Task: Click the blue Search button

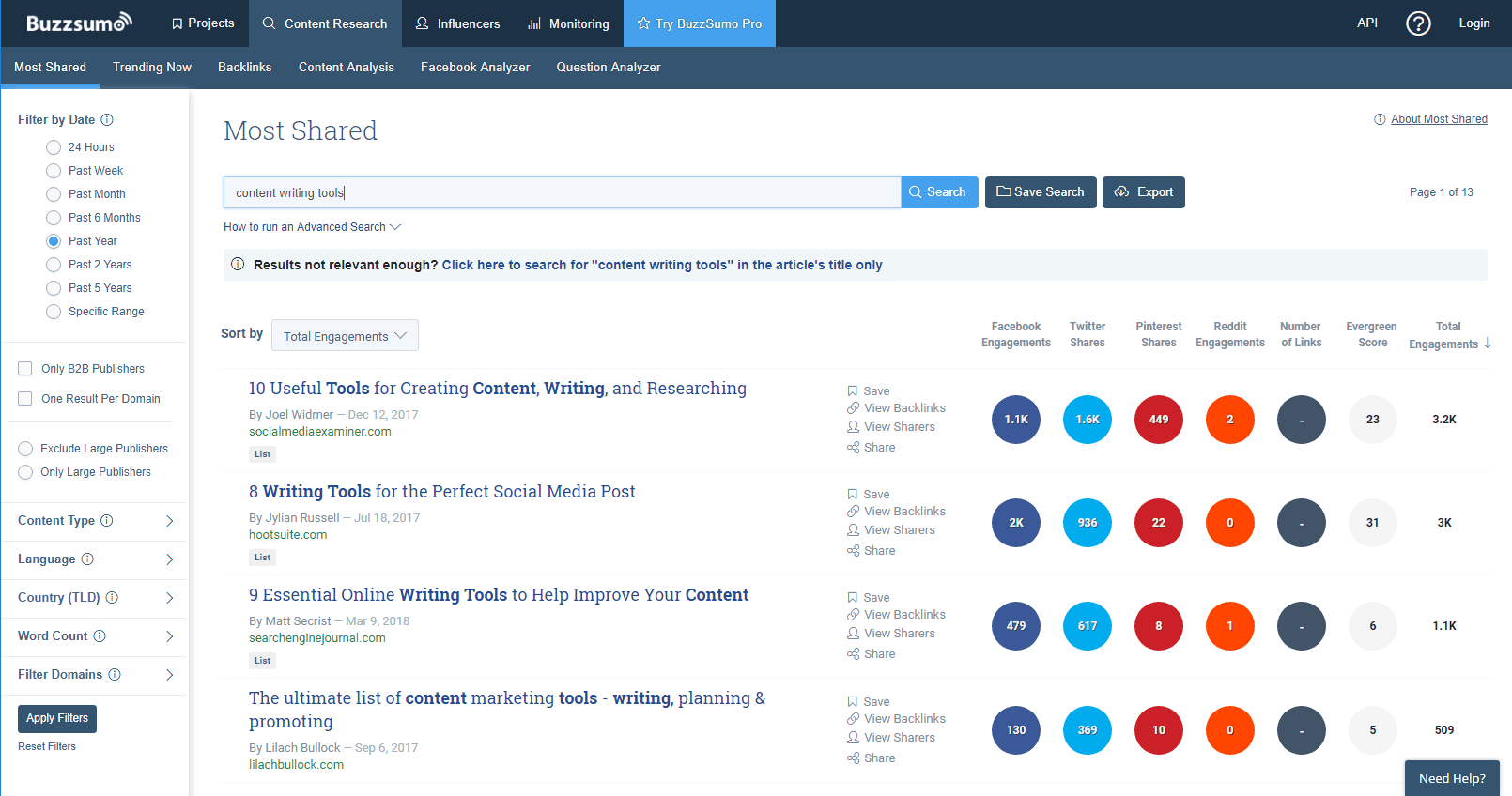Action: (x=939, y=192)
